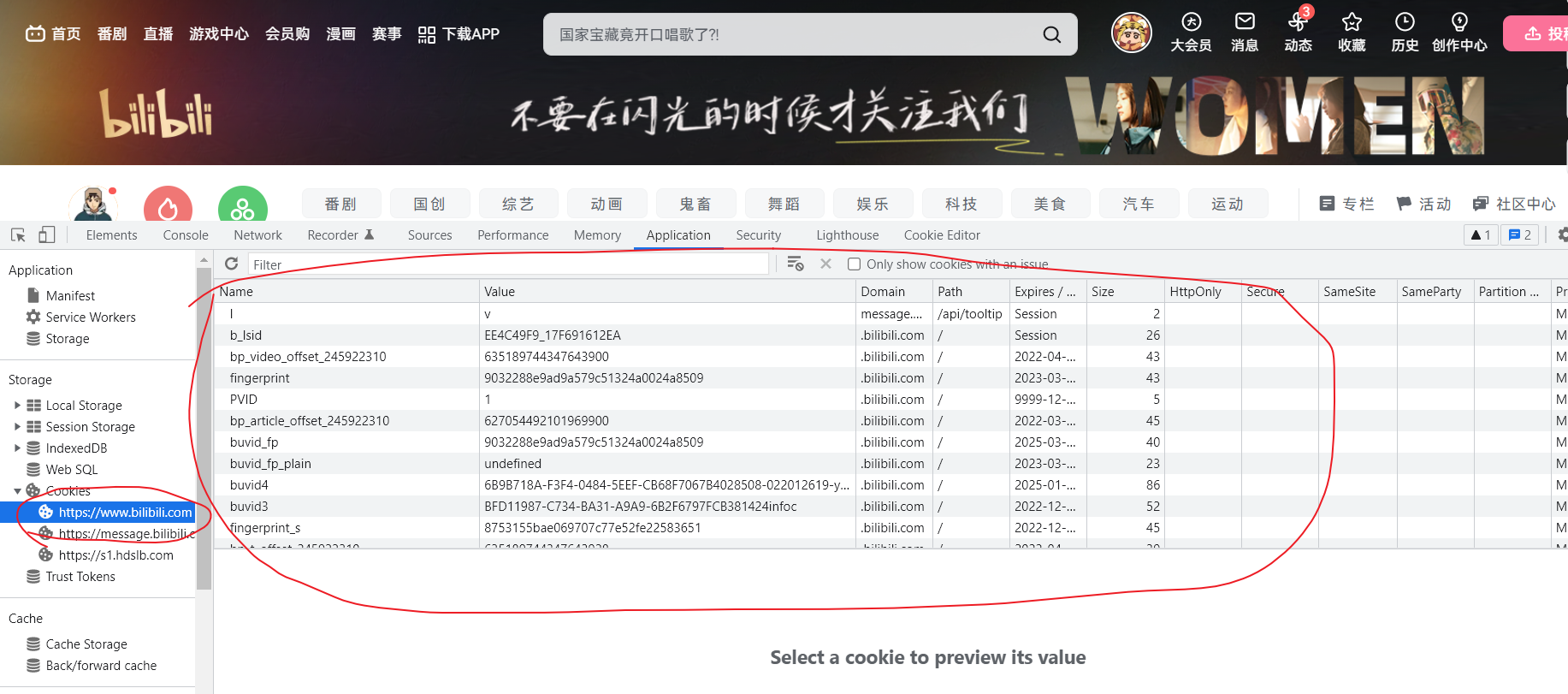Expand Local Storage tree node

point(17,405)
